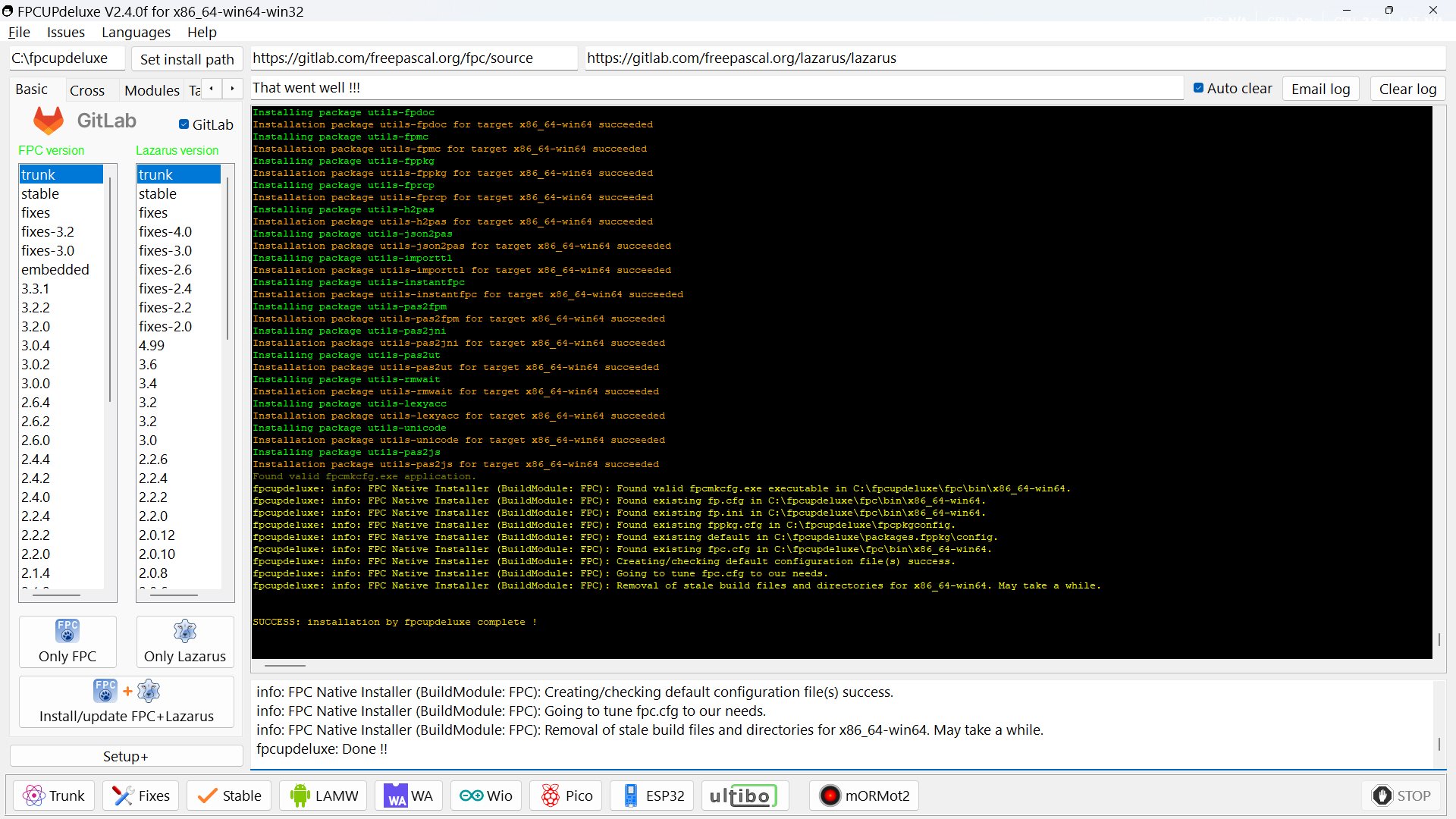Open the Languages menu
1456x819 pixels.
(136, 32)
